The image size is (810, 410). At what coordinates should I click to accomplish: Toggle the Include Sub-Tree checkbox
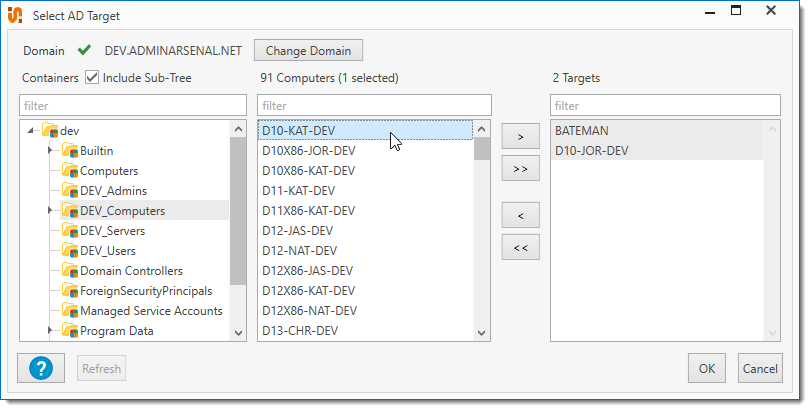click(92, 77)
